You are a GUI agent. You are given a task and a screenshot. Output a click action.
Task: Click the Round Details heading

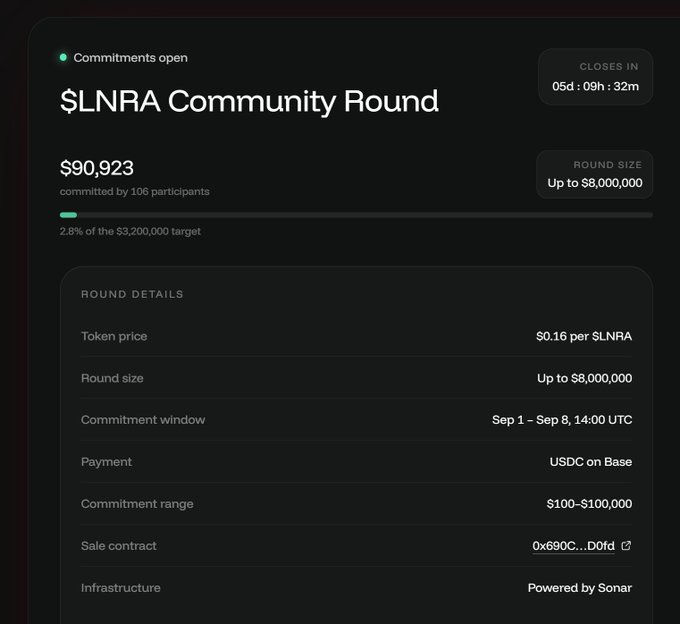132,294
